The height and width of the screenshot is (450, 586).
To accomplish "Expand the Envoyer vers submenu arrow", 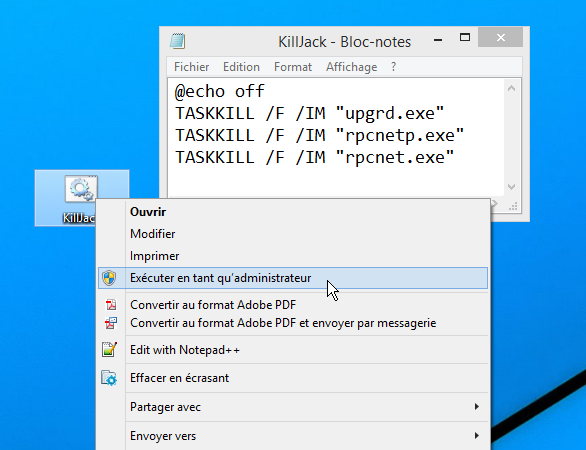I will 476,436.
